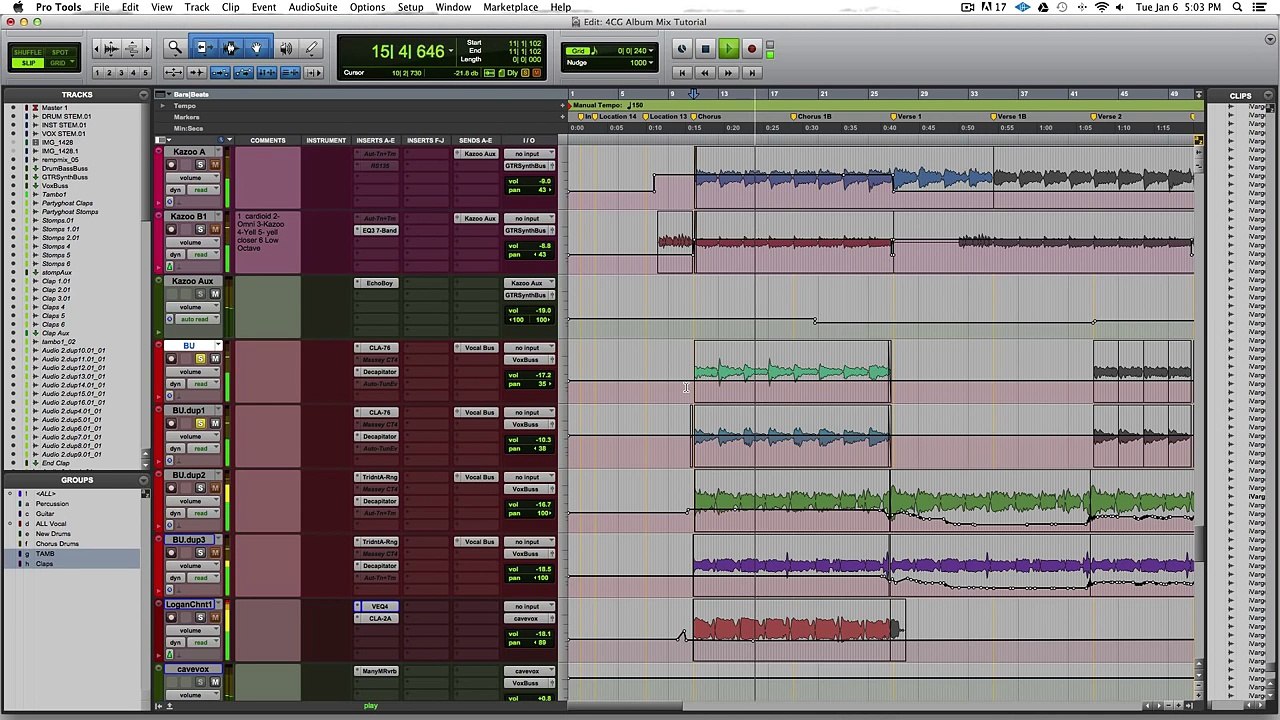Open Kazoo A input selector no input
The height and width of the screenshot is (720, 1280).
tap(527, 154)
